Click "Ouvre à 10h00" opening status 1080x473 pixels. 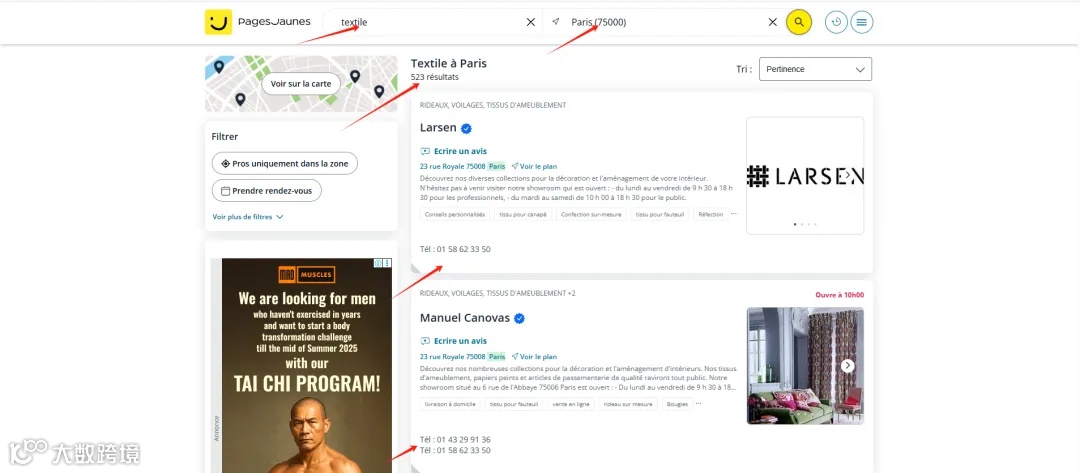click(x=840, y=295)
